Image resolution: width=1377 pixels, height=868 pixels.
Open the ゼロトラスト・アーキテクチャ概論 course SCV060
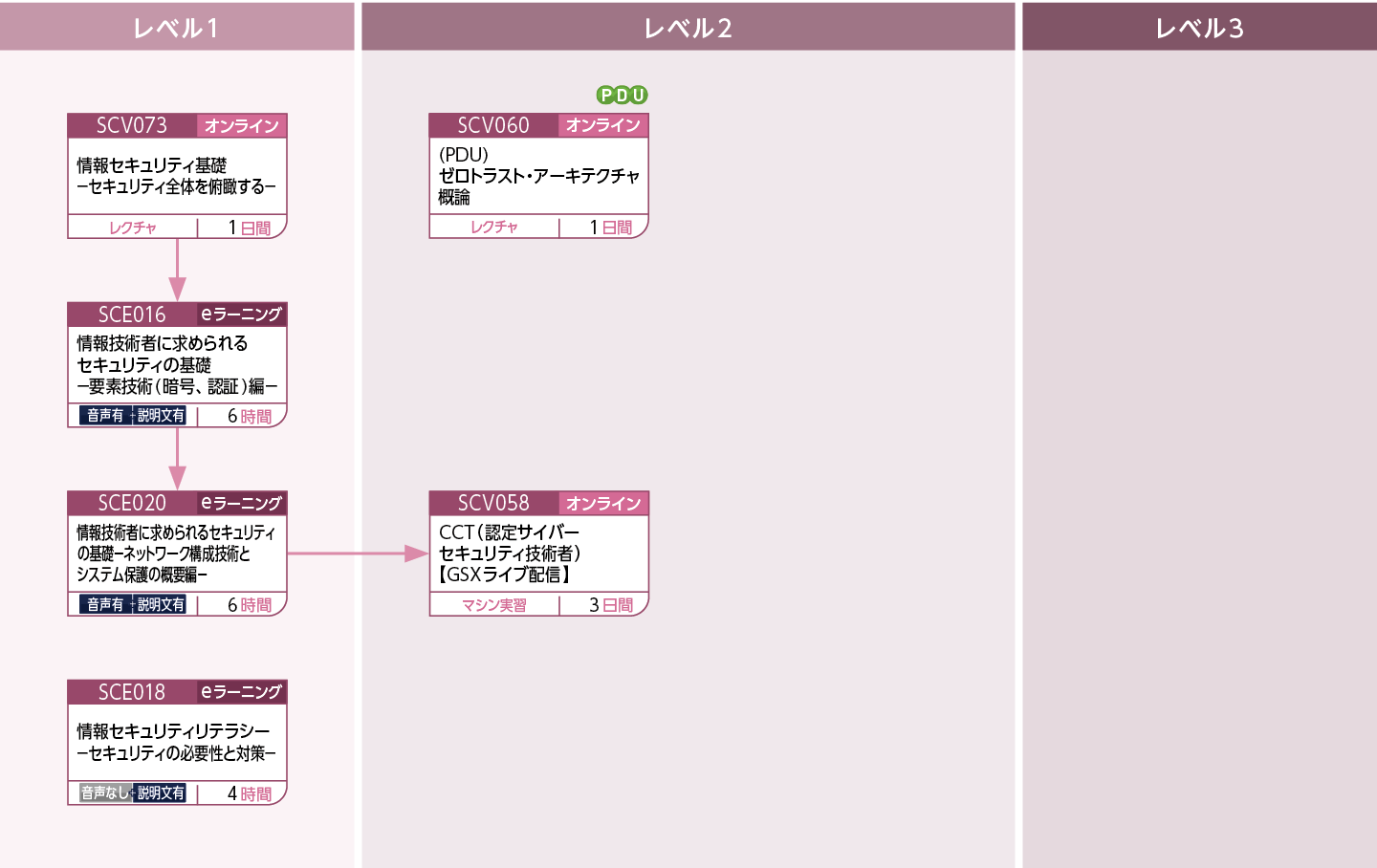coord(538,176)
